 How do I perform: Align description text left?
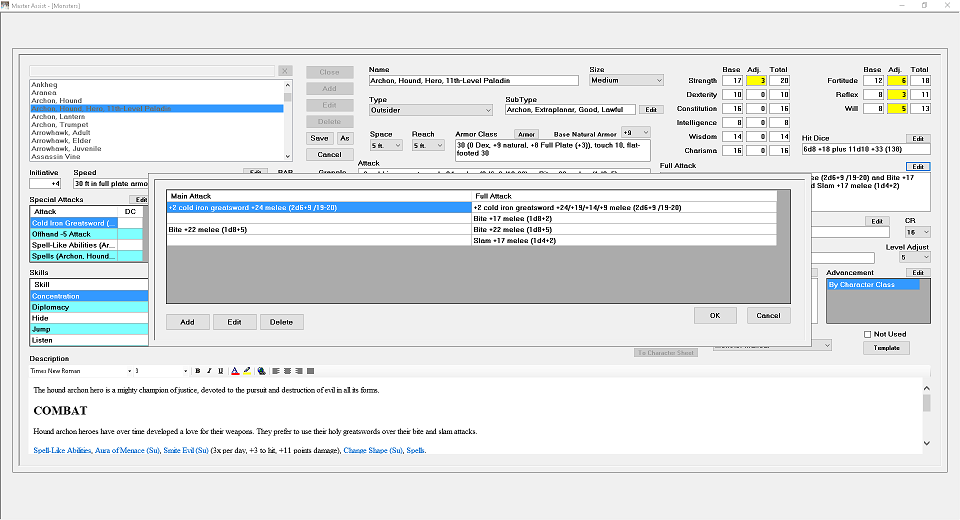point(276,371)
